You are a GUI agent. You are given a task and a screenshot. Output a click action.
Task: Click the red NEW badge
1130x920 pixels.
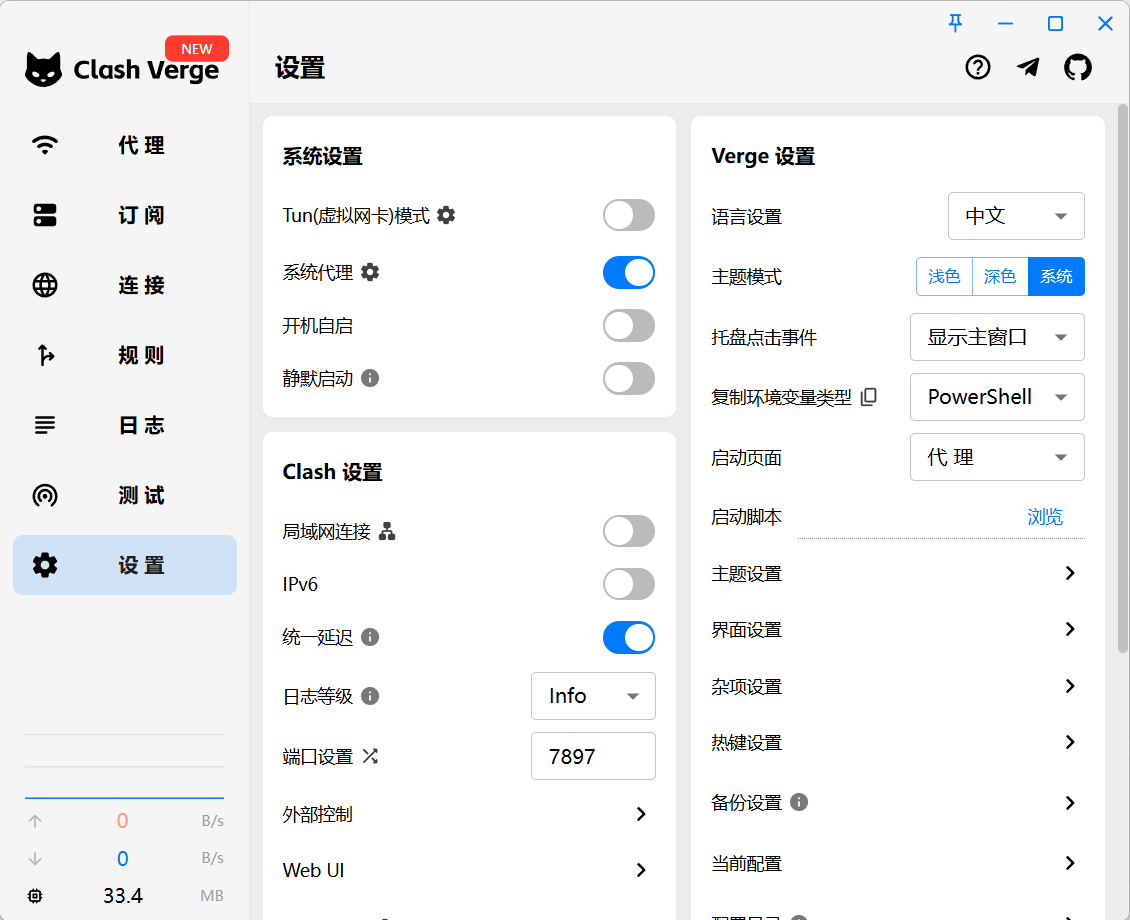click(197, 49)
